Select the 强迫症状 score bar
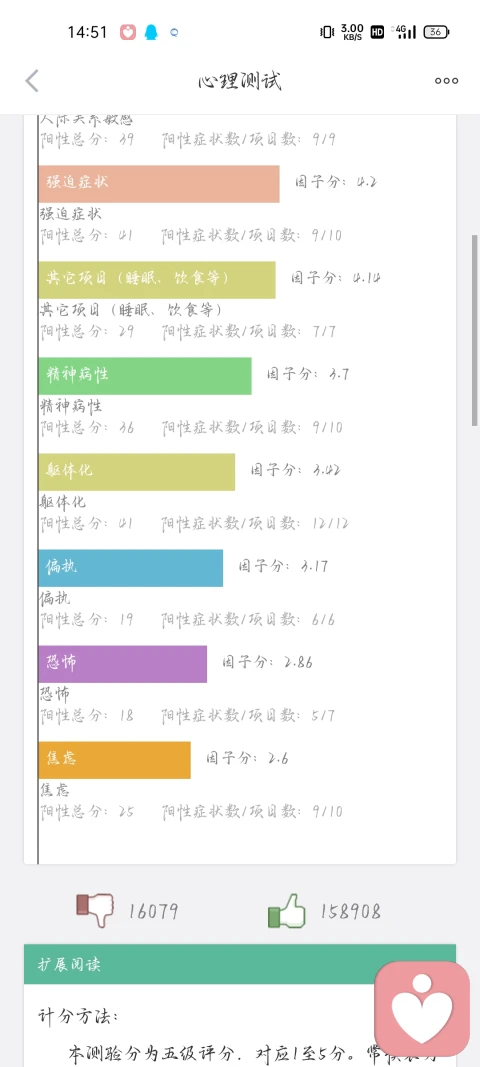Screen dimensions: 480x1067 pos(159,183)
